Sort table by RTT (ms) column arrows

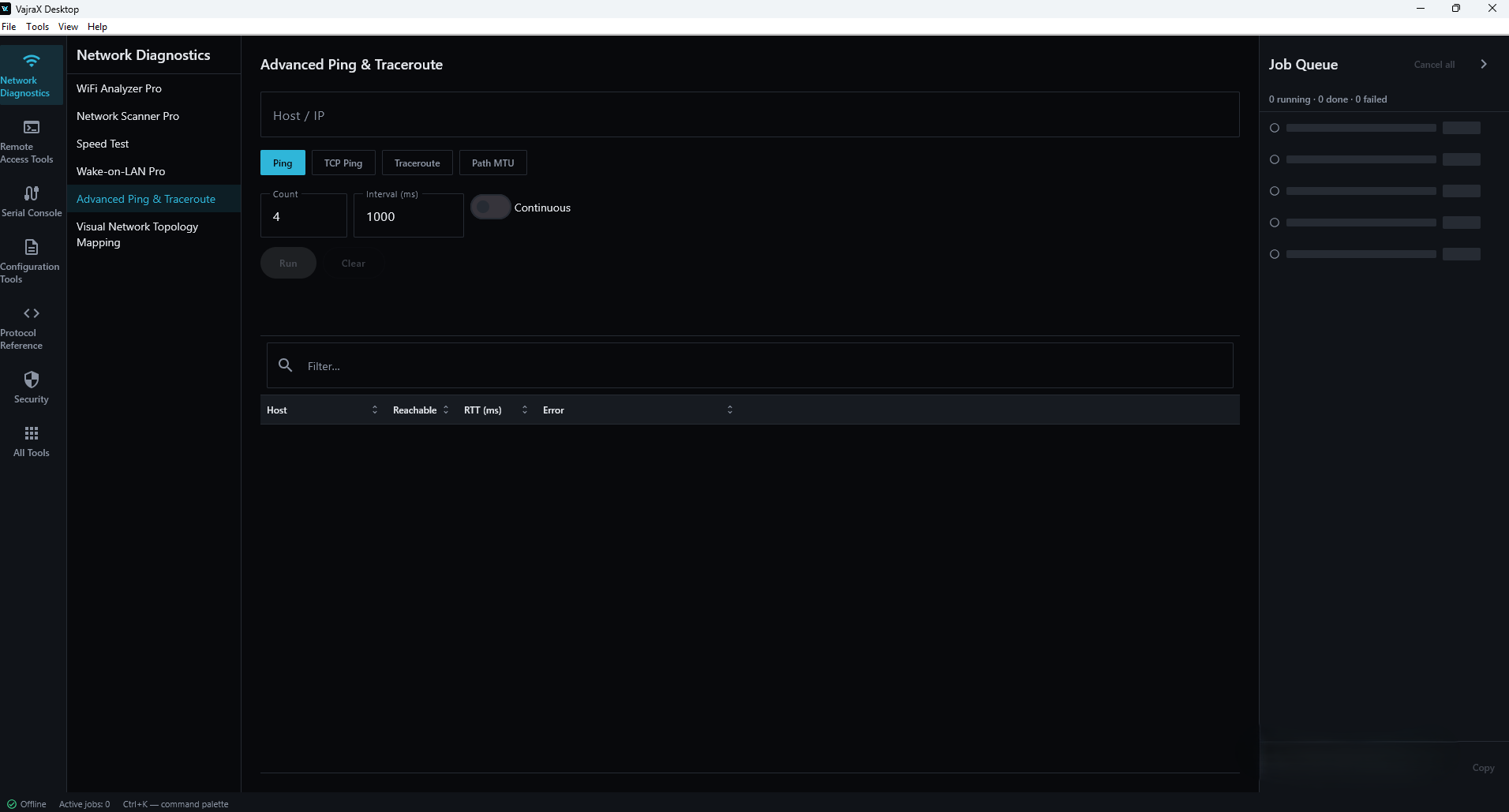525,410
